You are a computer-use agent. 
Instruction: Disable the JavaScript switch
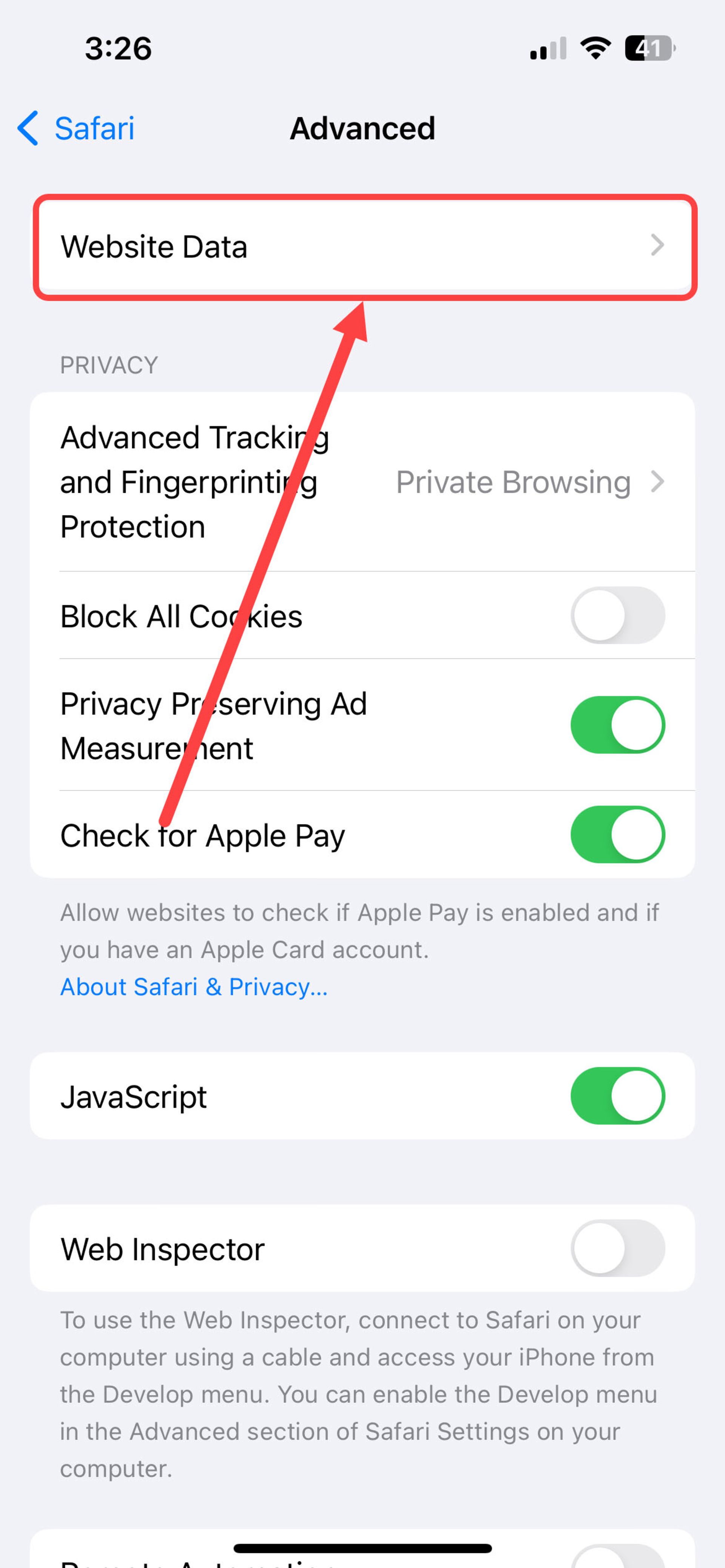coord(618,1095)
